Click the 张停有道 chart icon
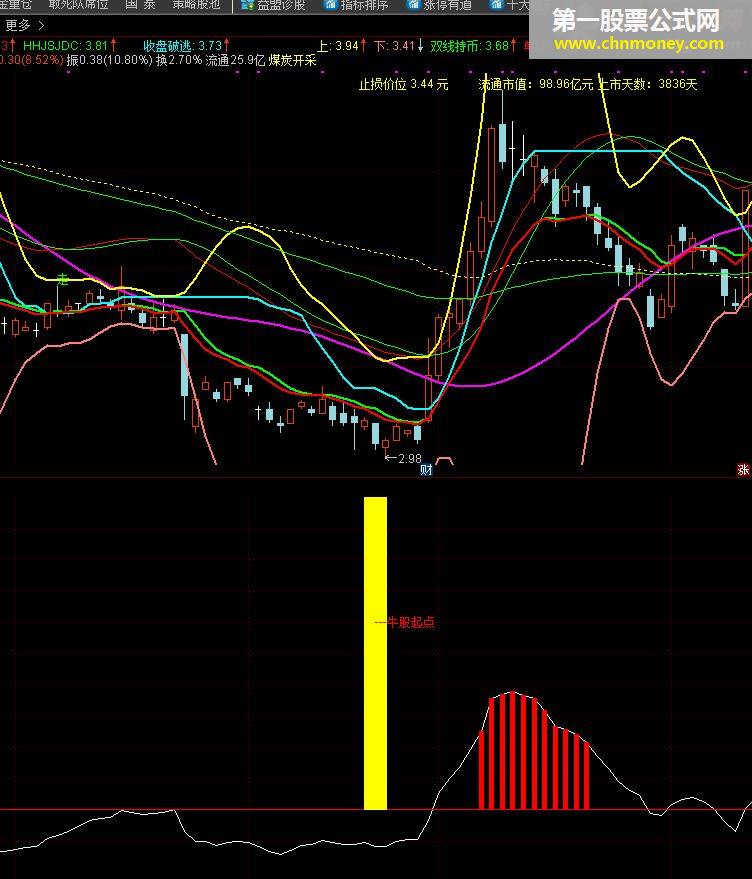 (x=413, y=5)
